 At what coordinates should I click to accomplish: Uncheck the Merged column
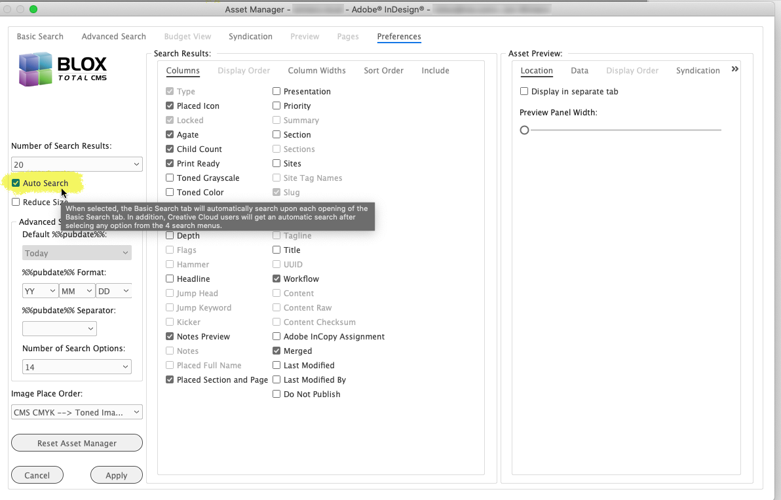pos(276,352)
